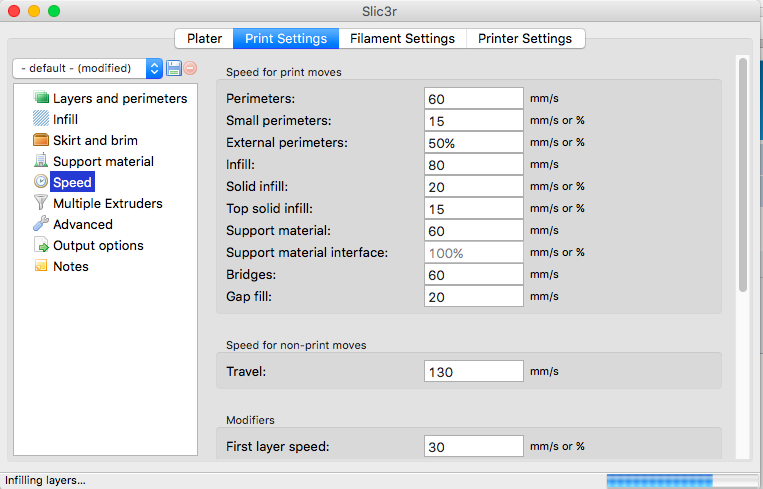The width and height of the screenshot is (763, 489).
Task: Click the Output options icon
Action: point(41,245)
